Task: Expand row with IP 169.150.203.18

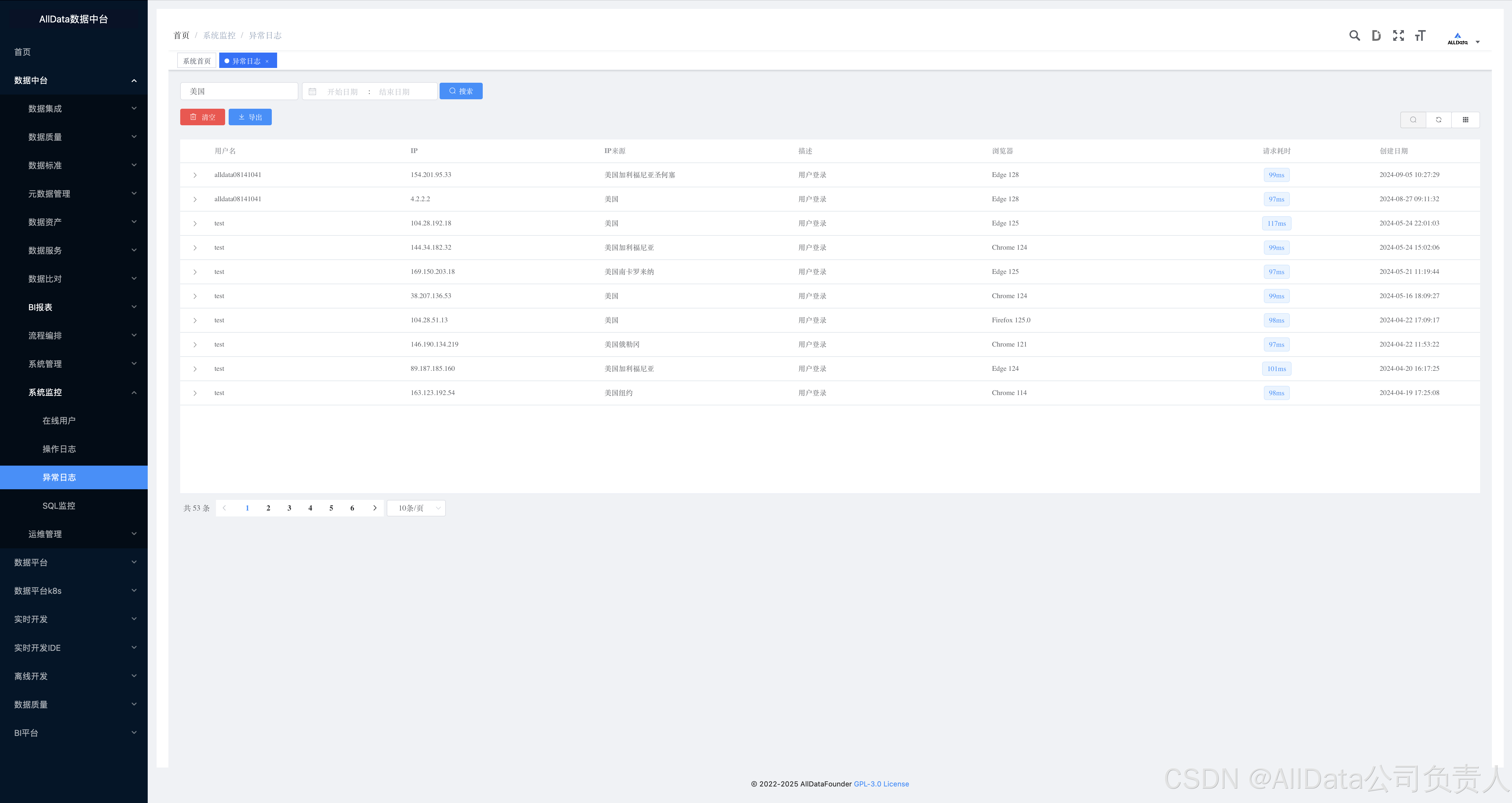Action: [x=195, y=272]
